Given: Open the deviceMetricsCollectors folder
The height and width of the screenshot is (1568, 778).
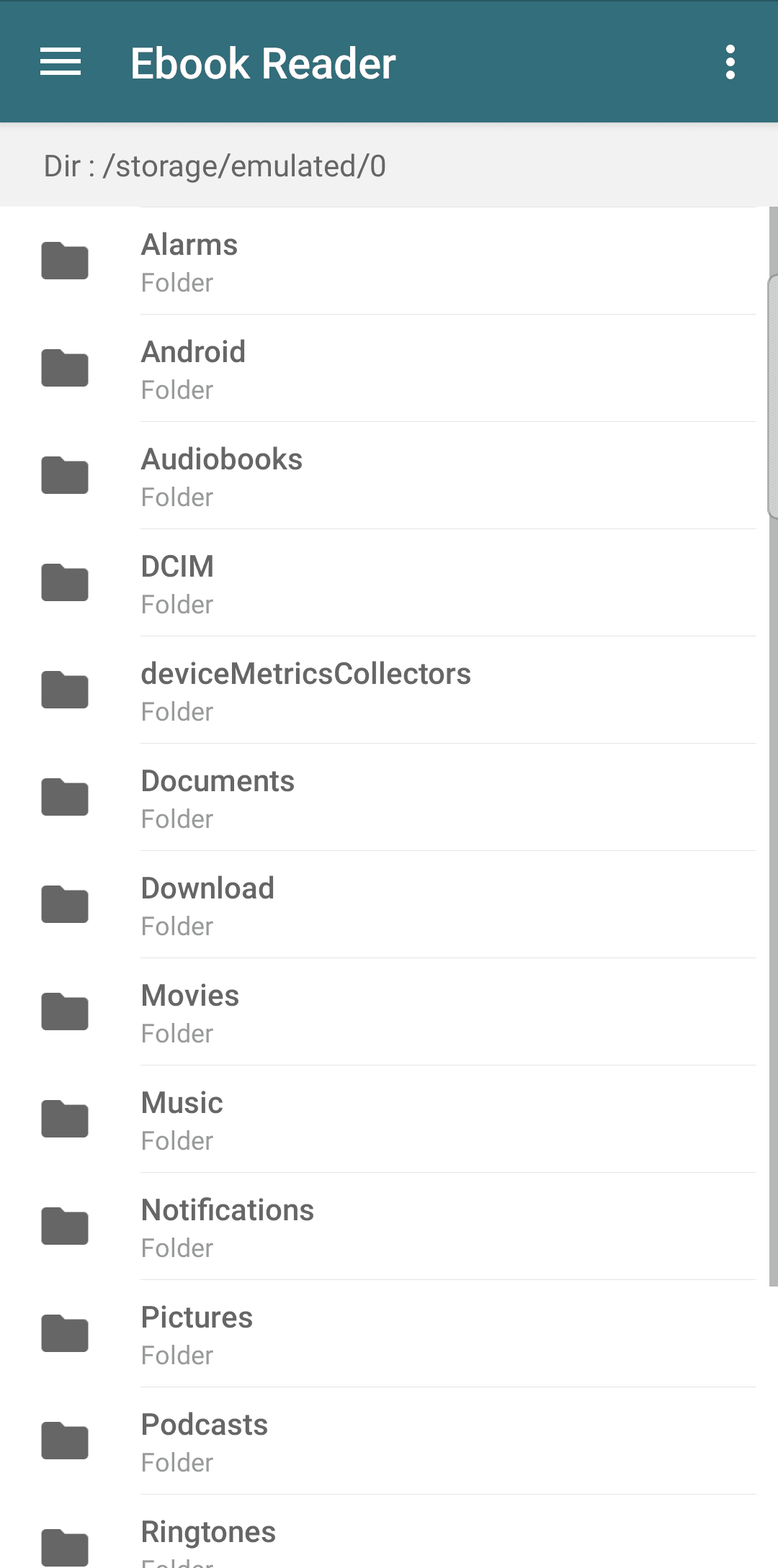Looking at the screenshot, I should 305,690.
